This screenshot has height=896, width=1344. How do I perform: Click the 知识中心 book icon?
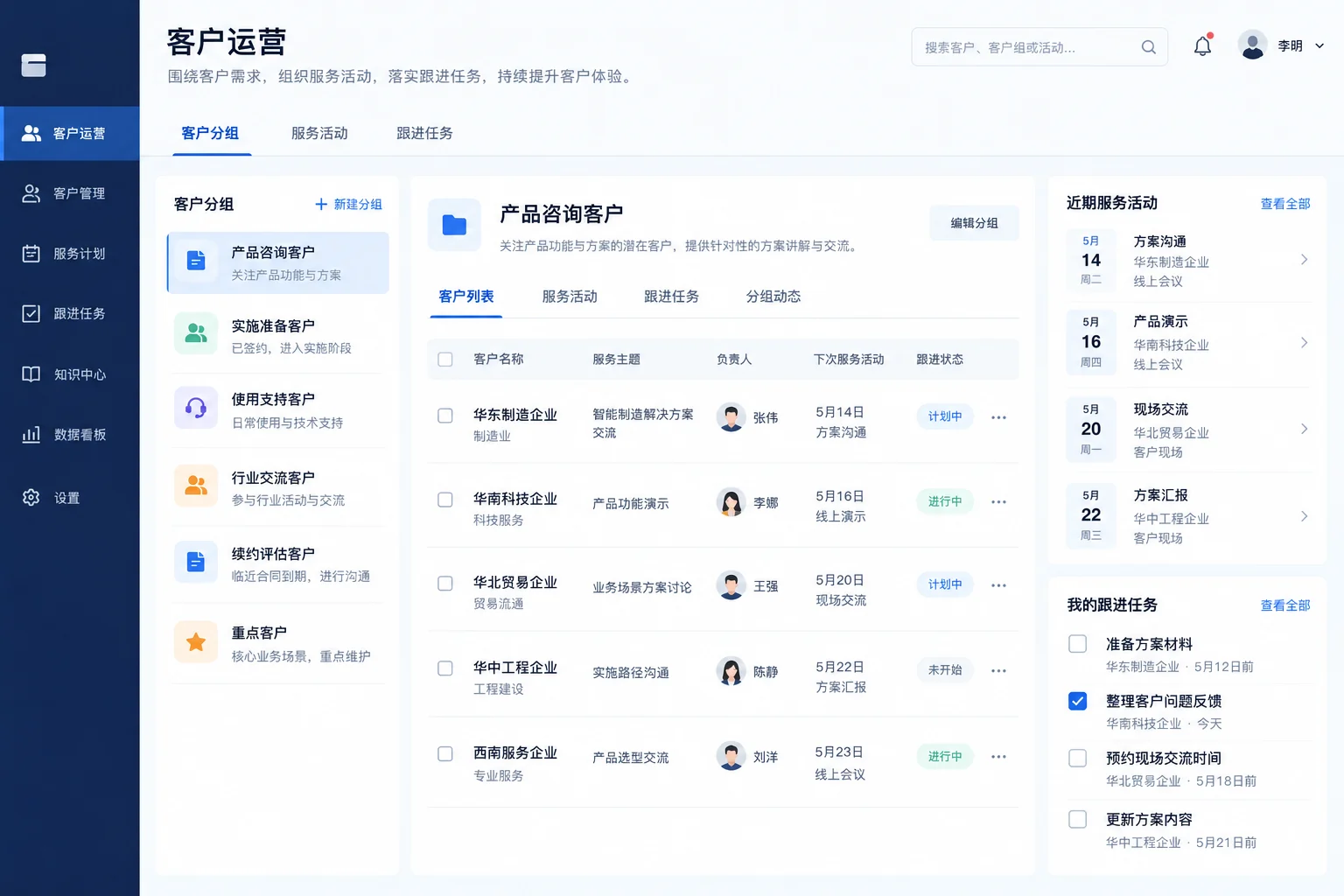coord(31,374)
